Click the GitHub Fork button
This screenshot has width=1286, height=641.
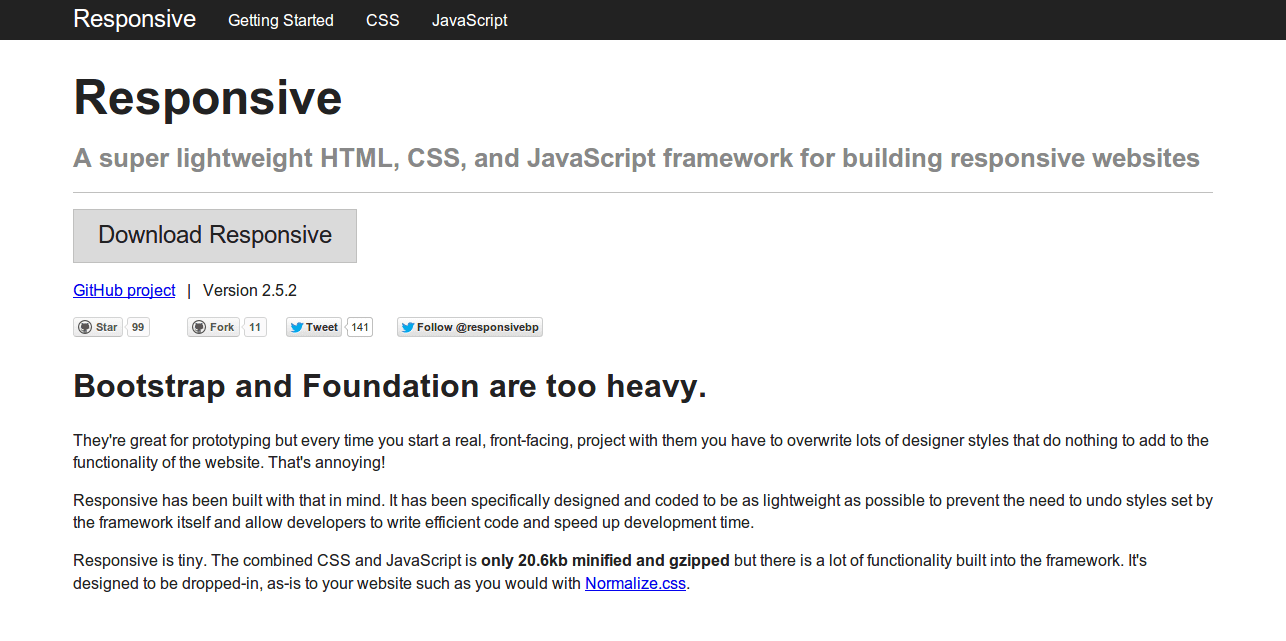213,327
